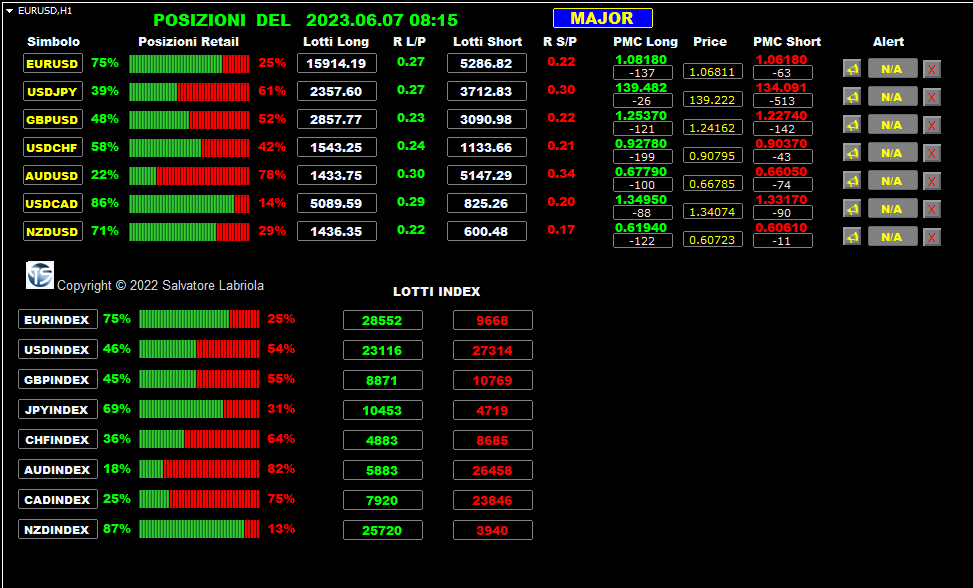Click the N/A alert field for USDCAD
This screenshot has width=973, height=588.
click(892, 208)
